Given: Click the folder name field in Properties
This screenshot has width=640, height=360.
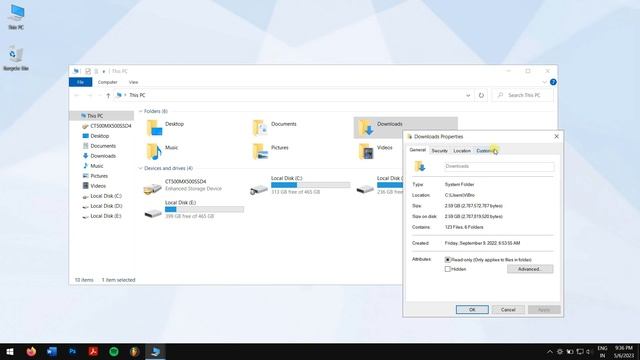Looking at the screenshot, I should click(x=499, y=166).
